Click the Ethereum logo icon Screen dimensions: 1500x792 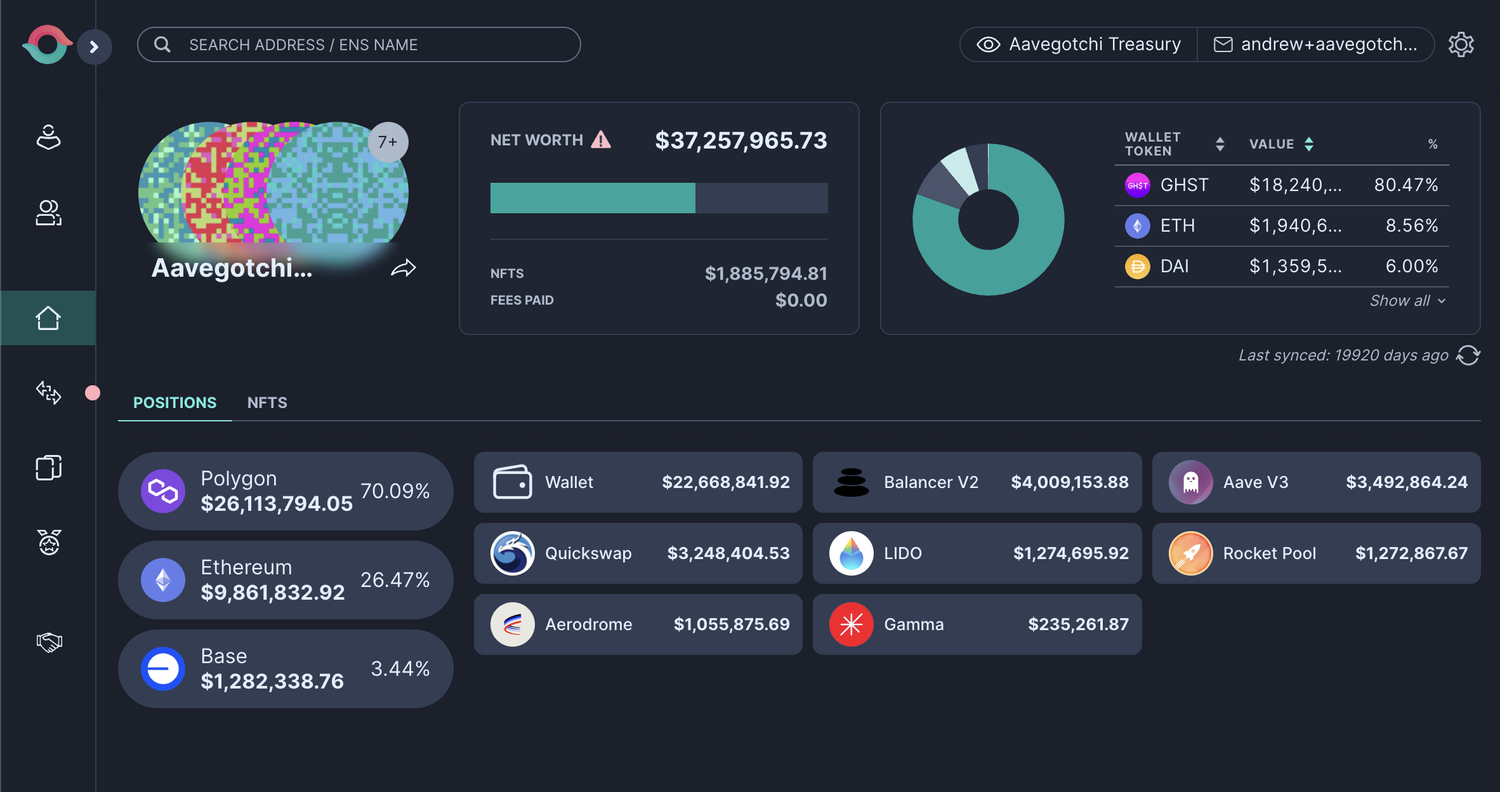163,580
